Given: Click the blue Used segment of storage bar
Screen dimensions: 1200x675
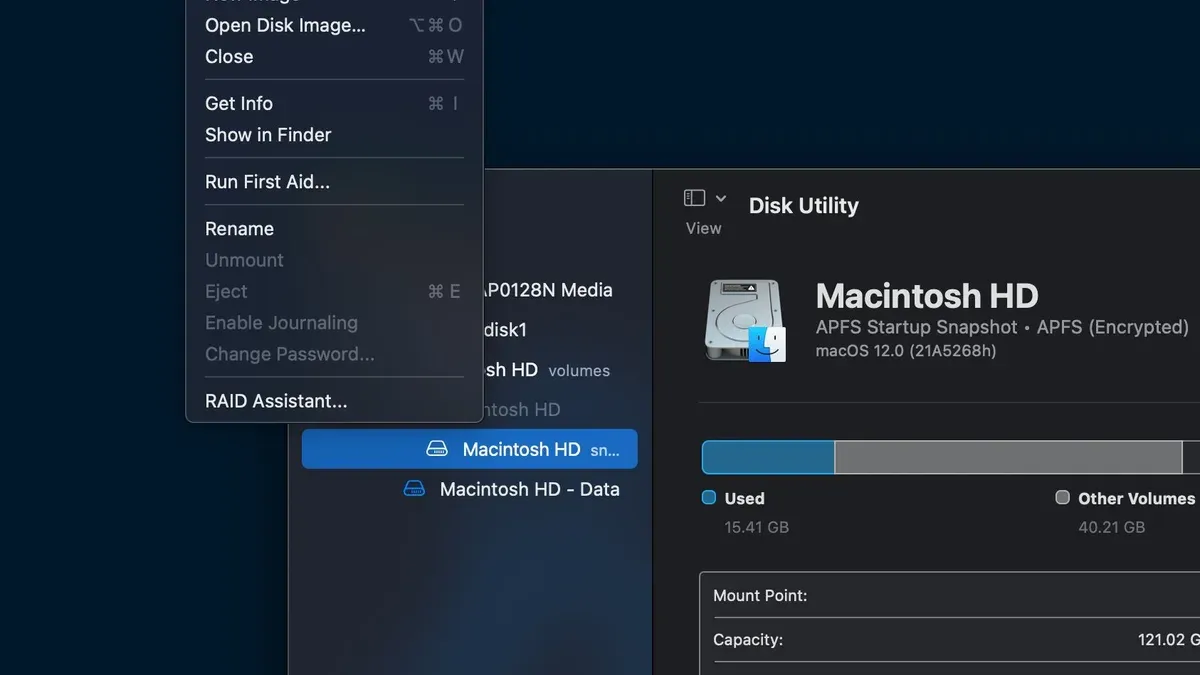Looking at the screenshot, I should point(768,457).
